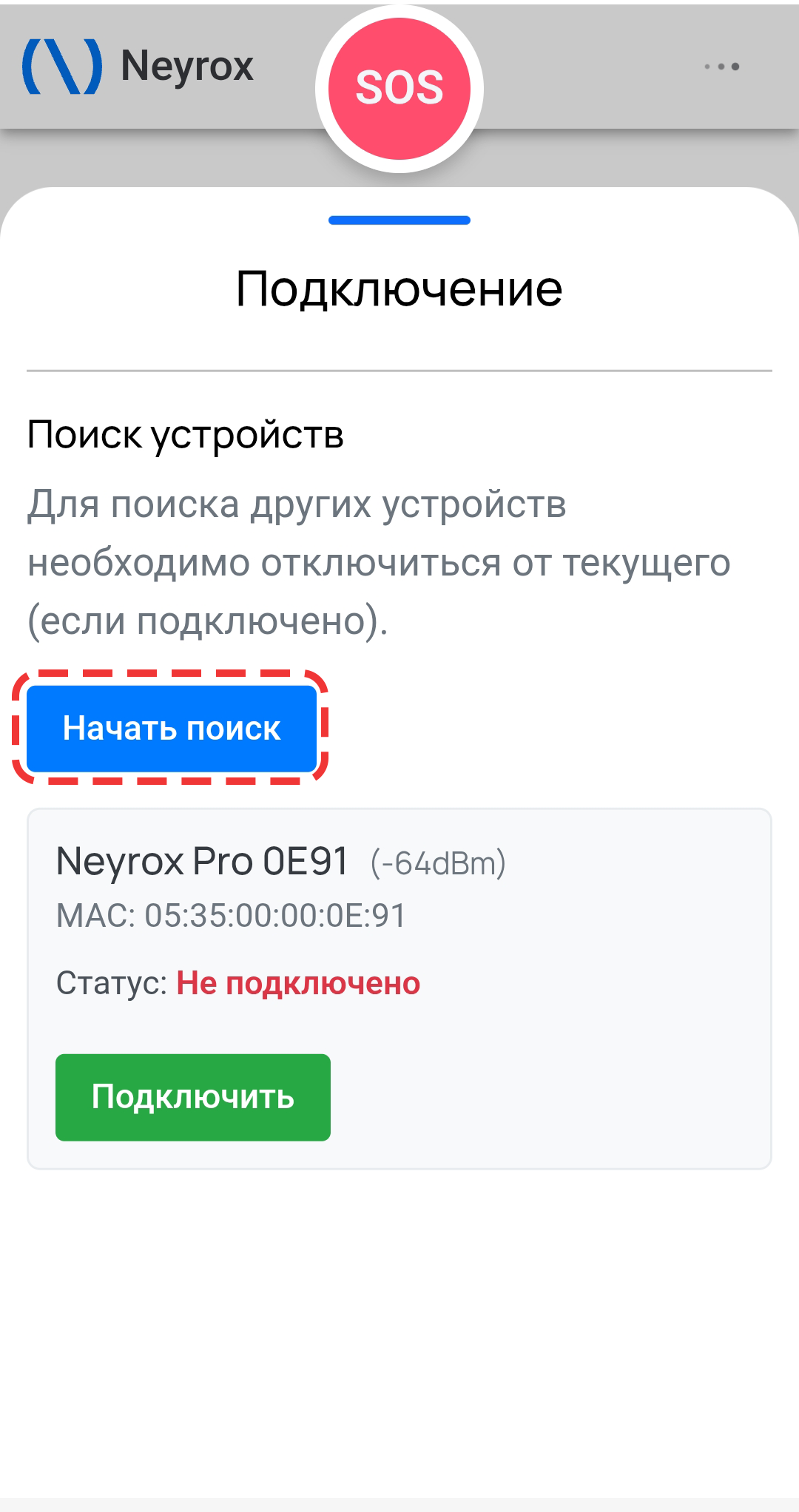Click the divider line under Подключение
The height and width of the screenshot is (1512, 799).
tap(399, 371)
